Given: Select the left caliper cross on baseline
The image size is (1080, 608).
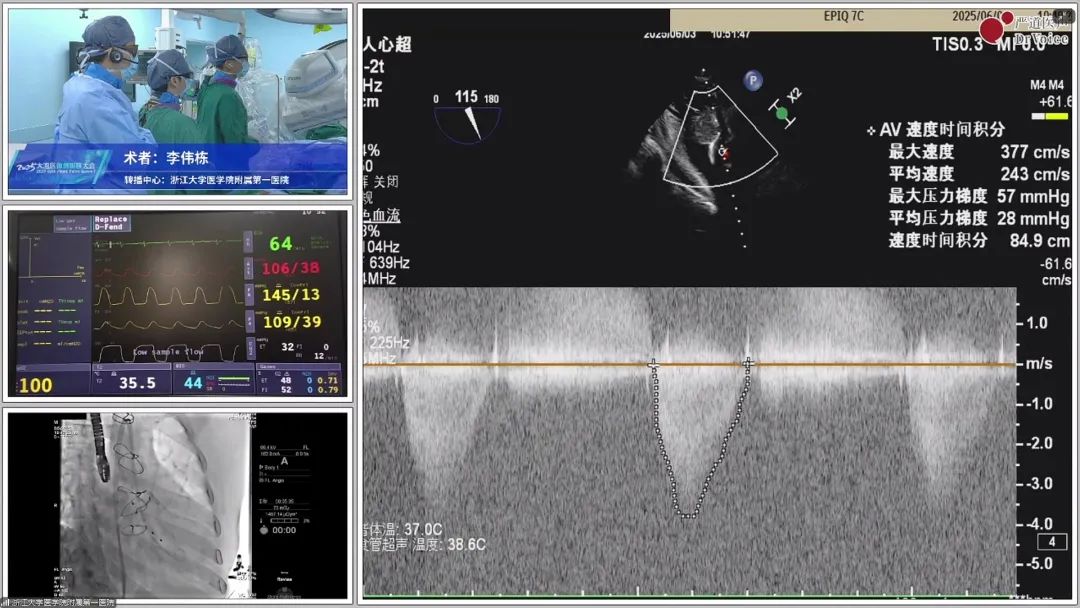Looking at the screenshot, I should click(654, 365).
